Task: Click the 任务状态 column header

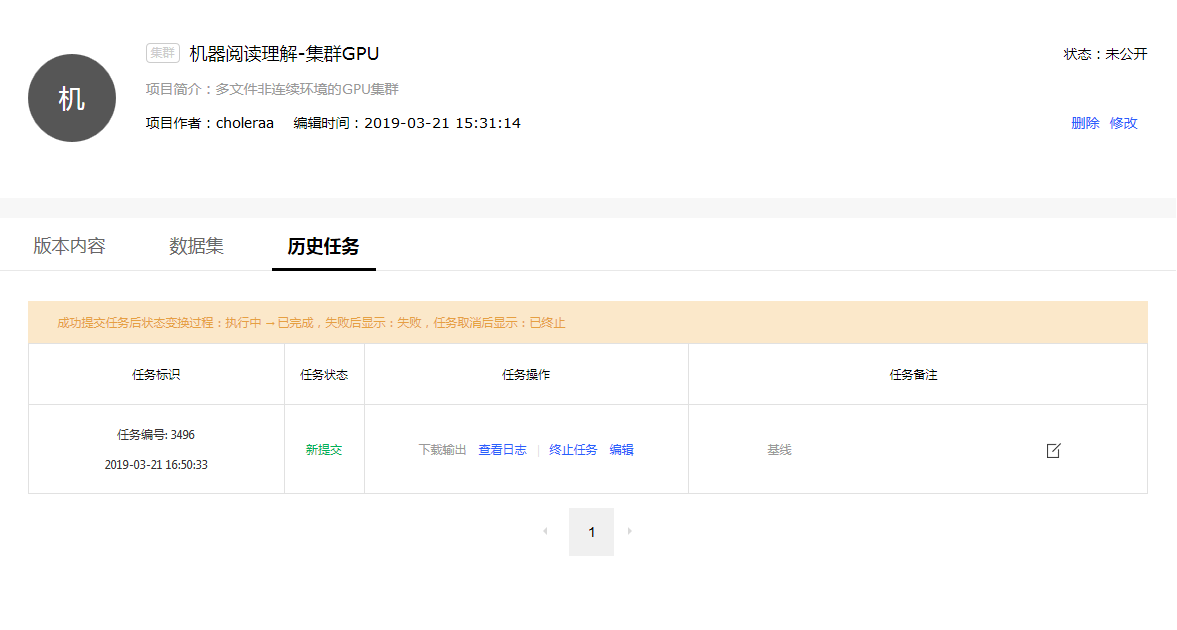Action: tap(324, 375)
